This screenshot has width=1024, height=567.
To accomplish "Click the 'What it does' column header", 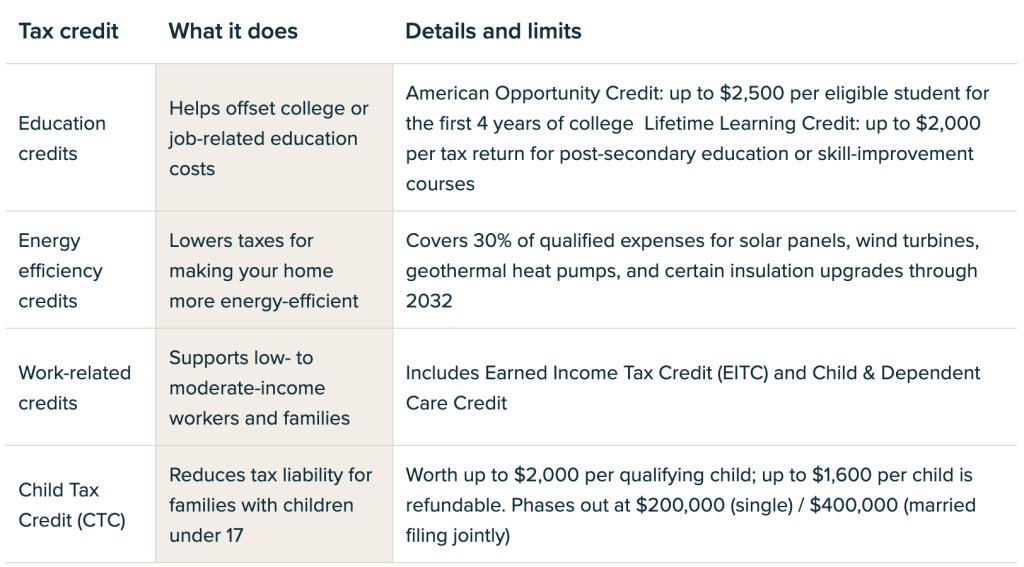I will (x=233, y=31).
